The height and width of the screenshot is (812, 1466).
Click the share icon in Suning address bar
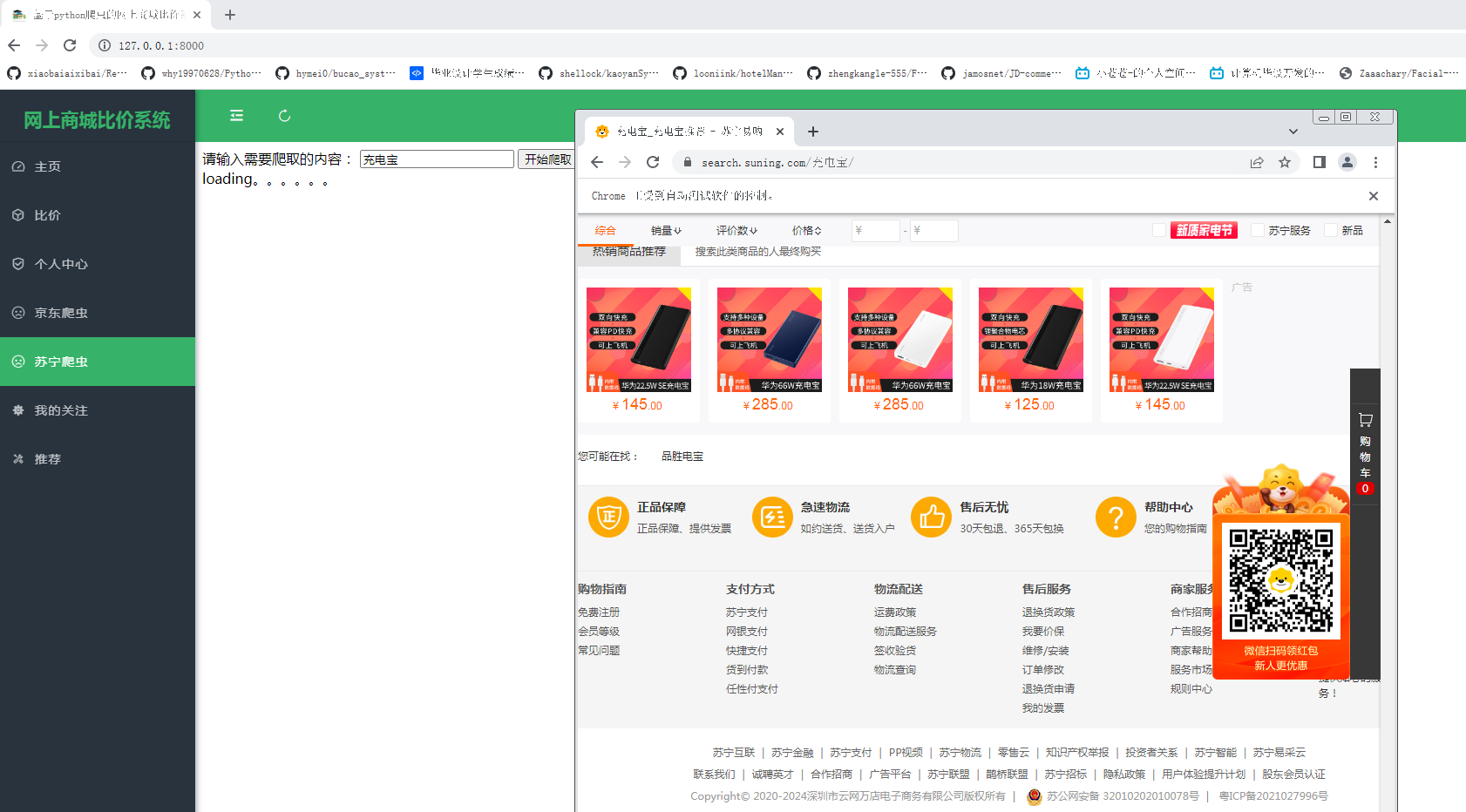[x=1257, y=162]
